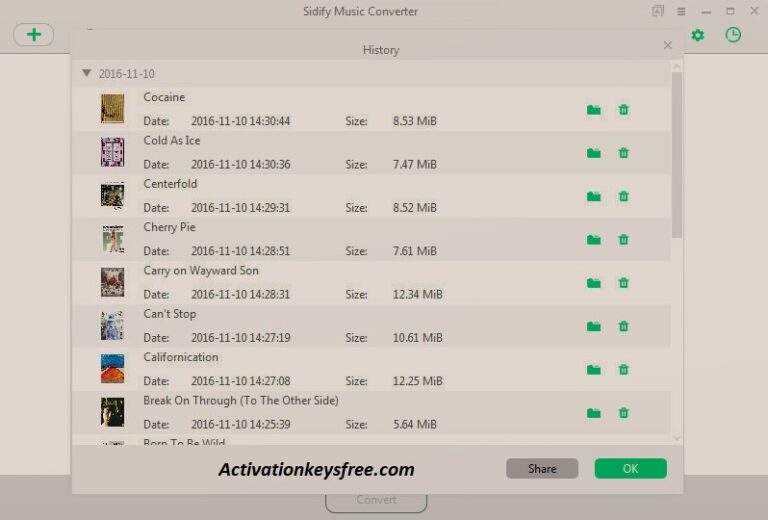Open output folder for Cocaine
The width and height of the screenshot is (768, 520).
594,110
